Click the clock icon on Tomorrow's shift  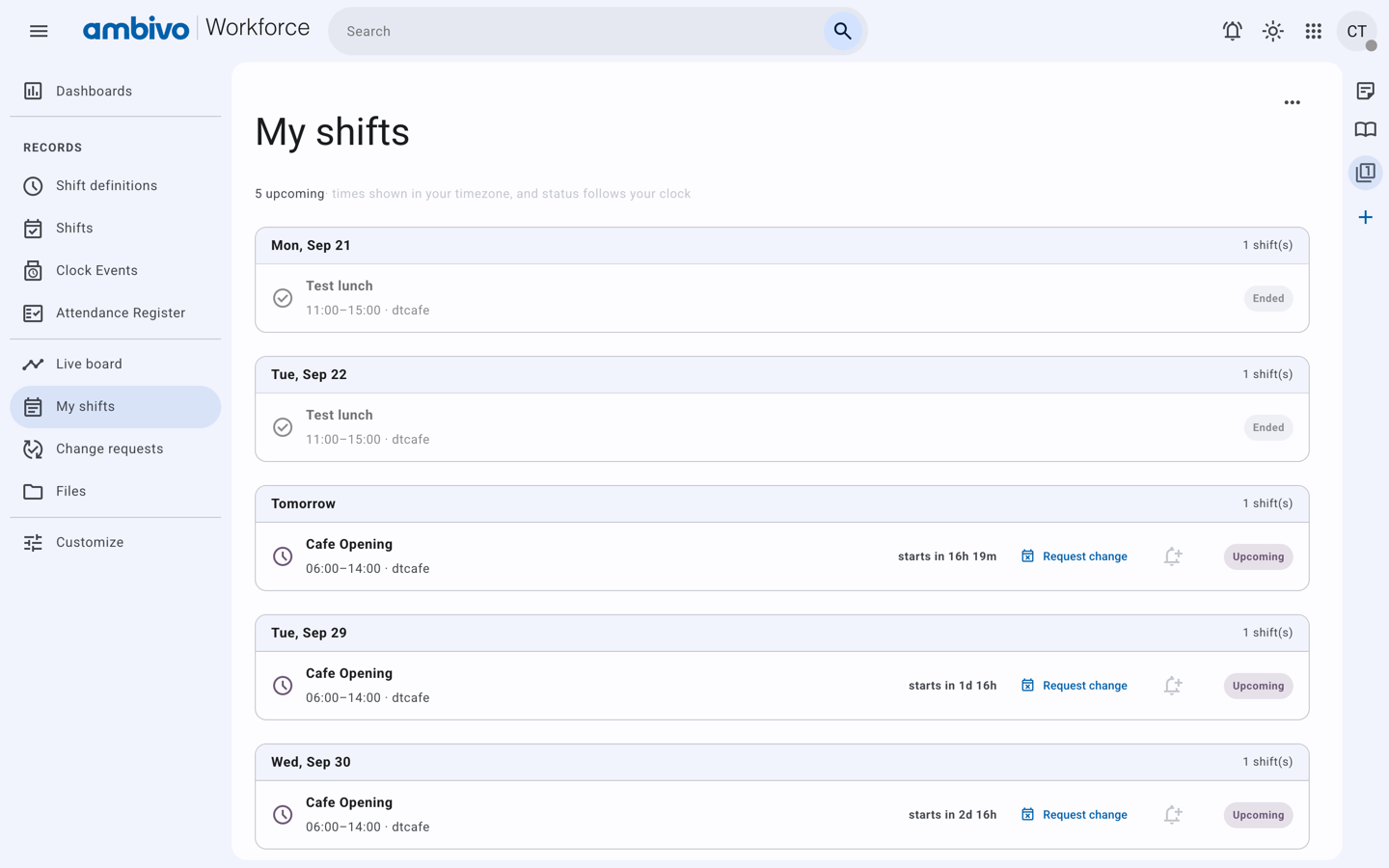283,556
